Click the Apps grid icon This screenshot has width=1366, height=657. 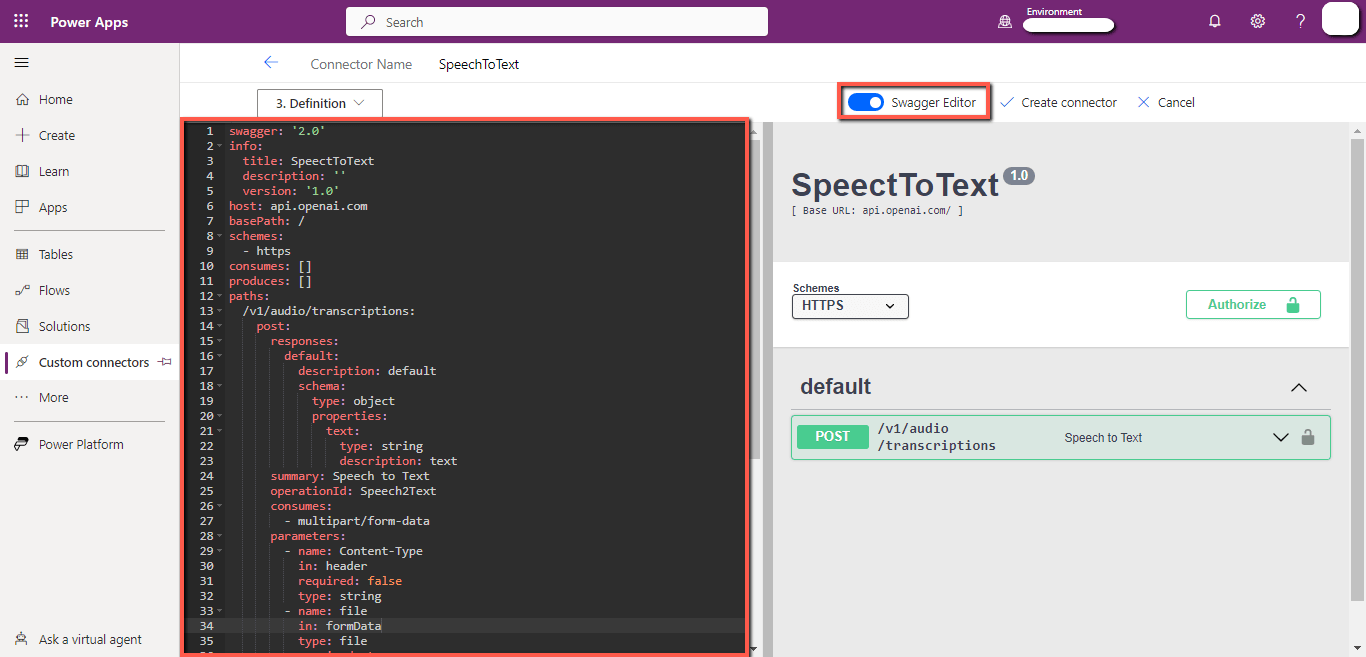click(x=22, y=207)
